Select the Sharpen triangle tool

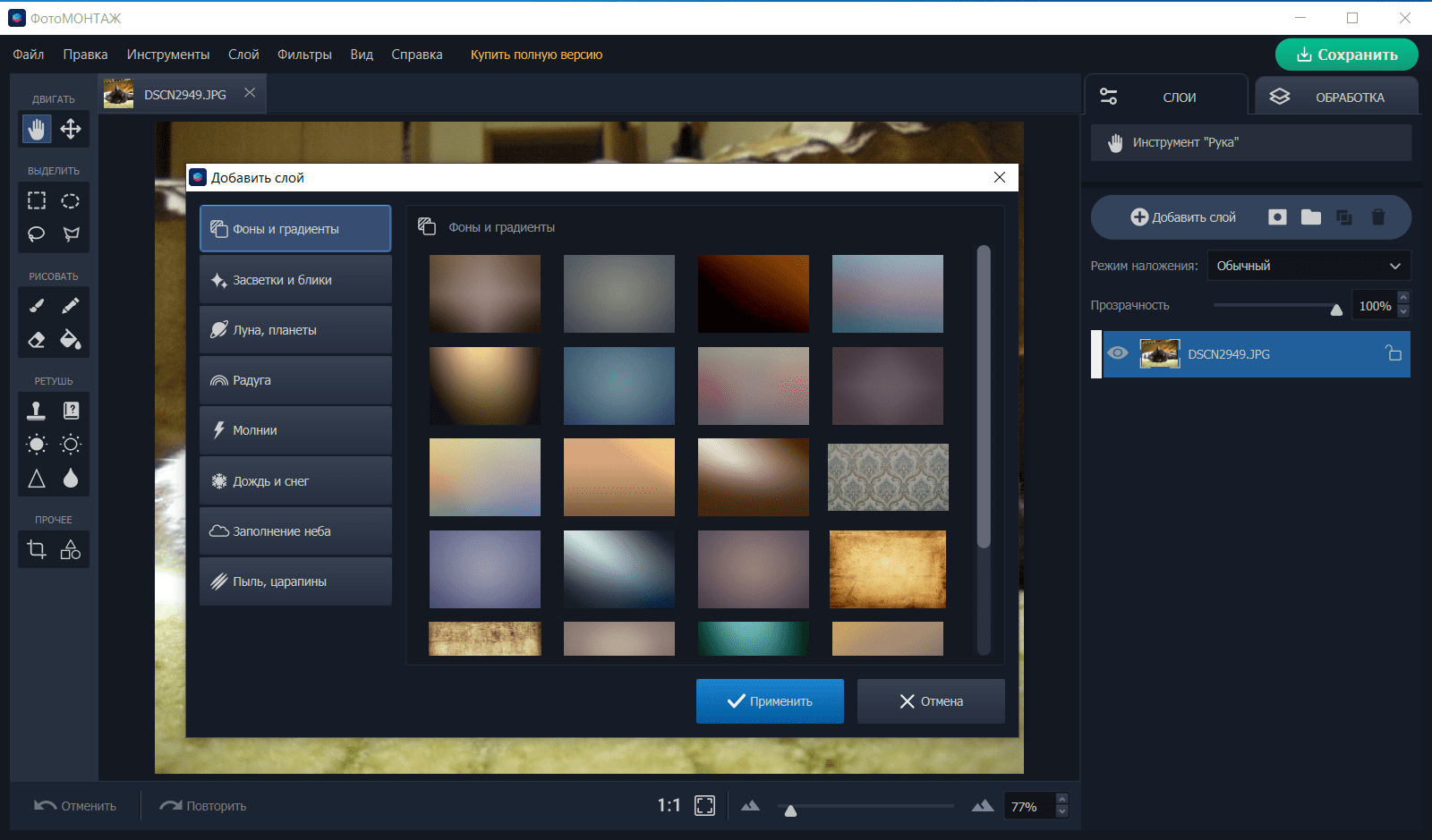click(37, 479)
